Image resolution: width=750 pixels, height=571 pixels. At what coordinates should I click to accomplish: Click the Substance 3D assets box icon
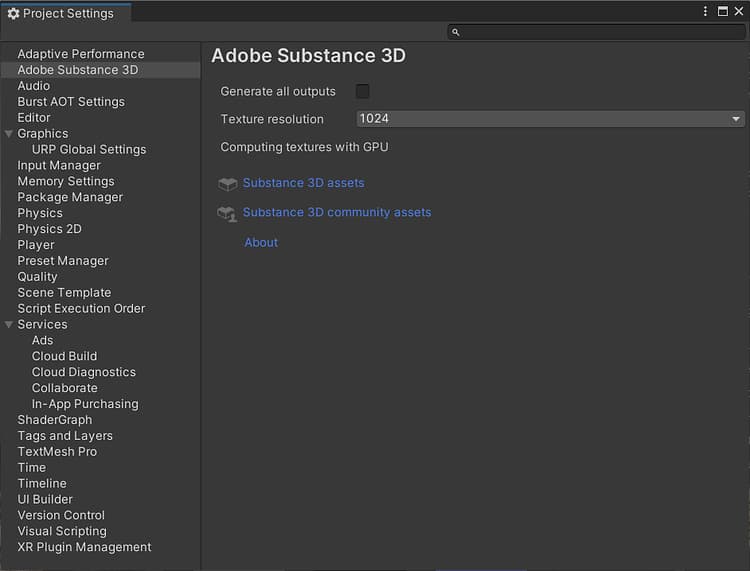click(228, 184)
